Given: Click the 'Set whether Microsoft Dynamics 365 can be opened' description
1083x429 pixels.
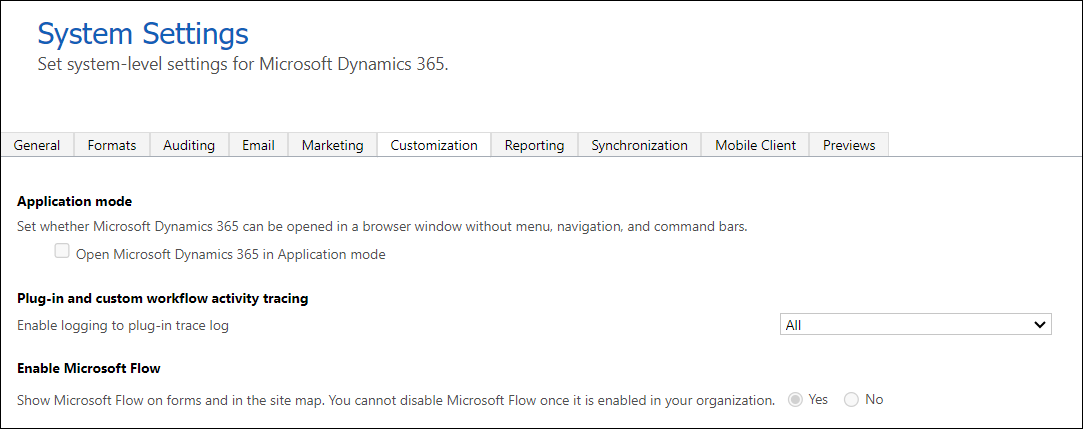Looking at the screenshot, I should pos(383,227).
